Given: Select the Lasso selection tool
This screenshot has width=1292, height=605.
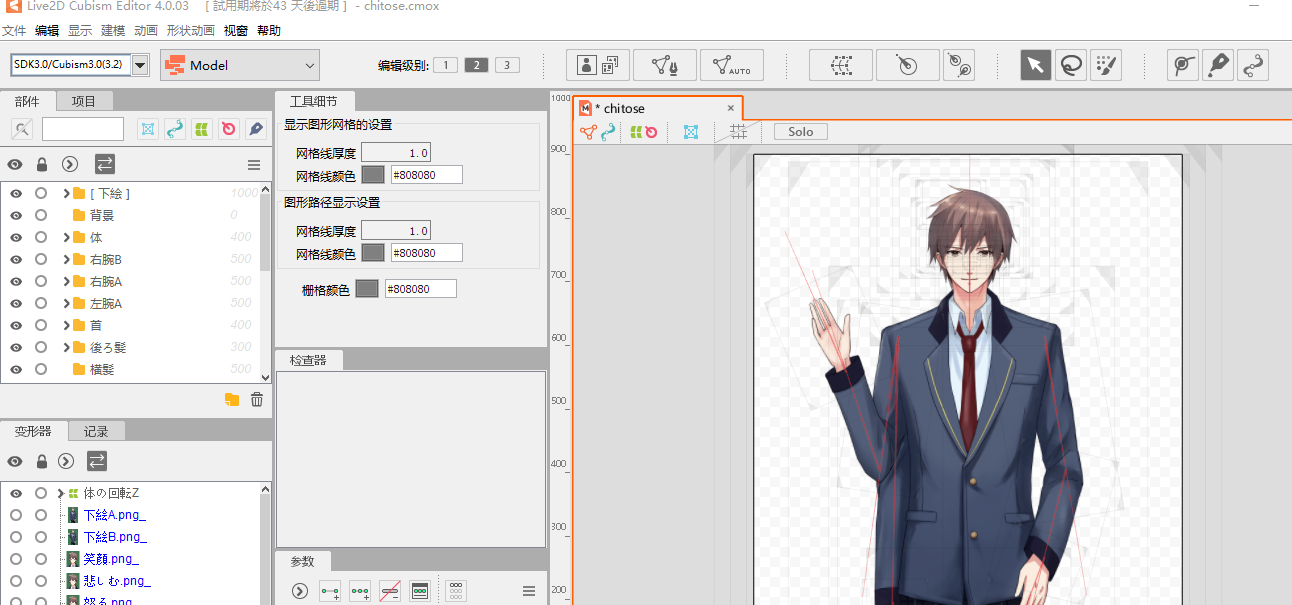Looking at the screenshot, I should tap(1070, 64).
